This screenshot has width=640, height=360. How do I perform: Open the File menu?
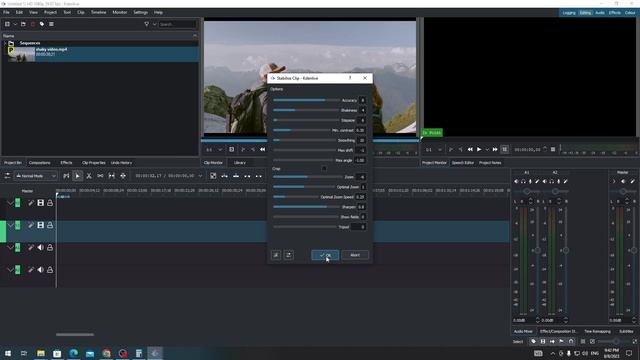6,12
